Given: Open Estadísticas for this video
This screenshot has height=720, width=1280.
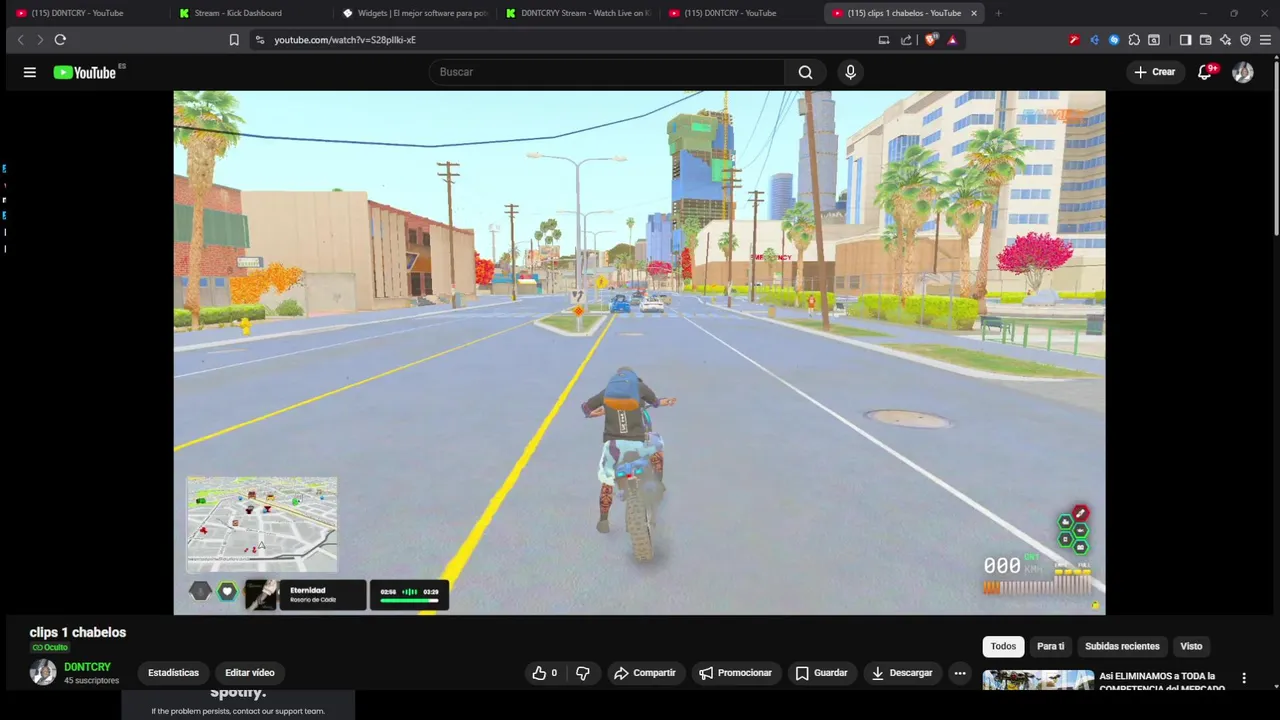Looking at the screenshot, I should [173, 673].
